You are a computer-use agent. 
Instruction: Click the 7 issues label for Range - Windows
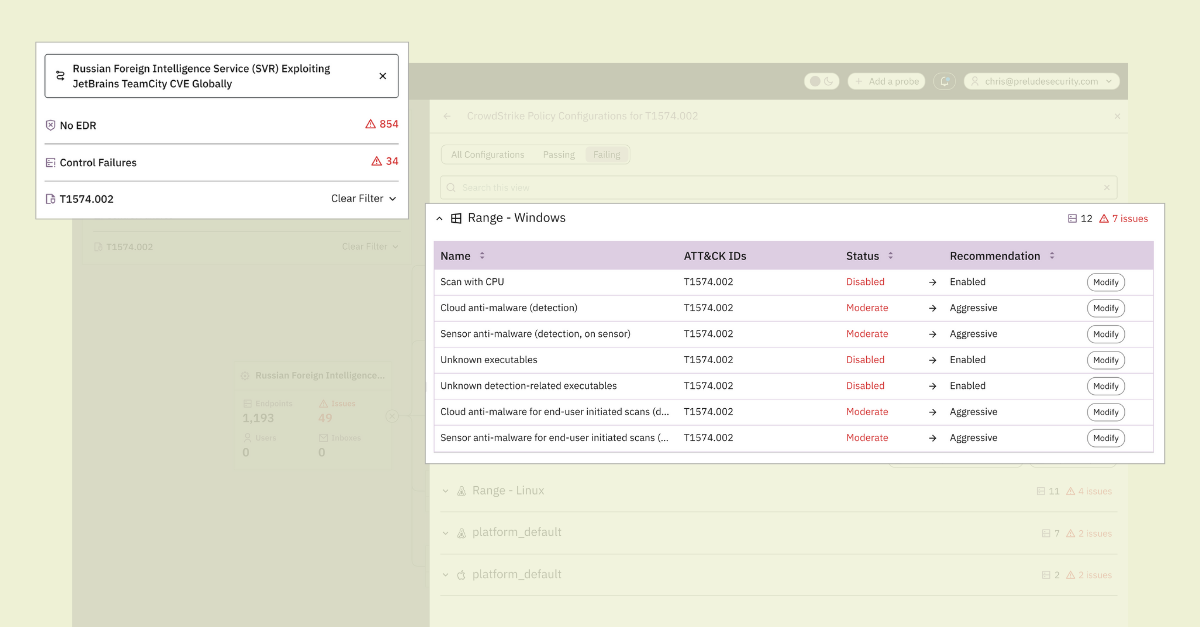[x=1130, y=218]
